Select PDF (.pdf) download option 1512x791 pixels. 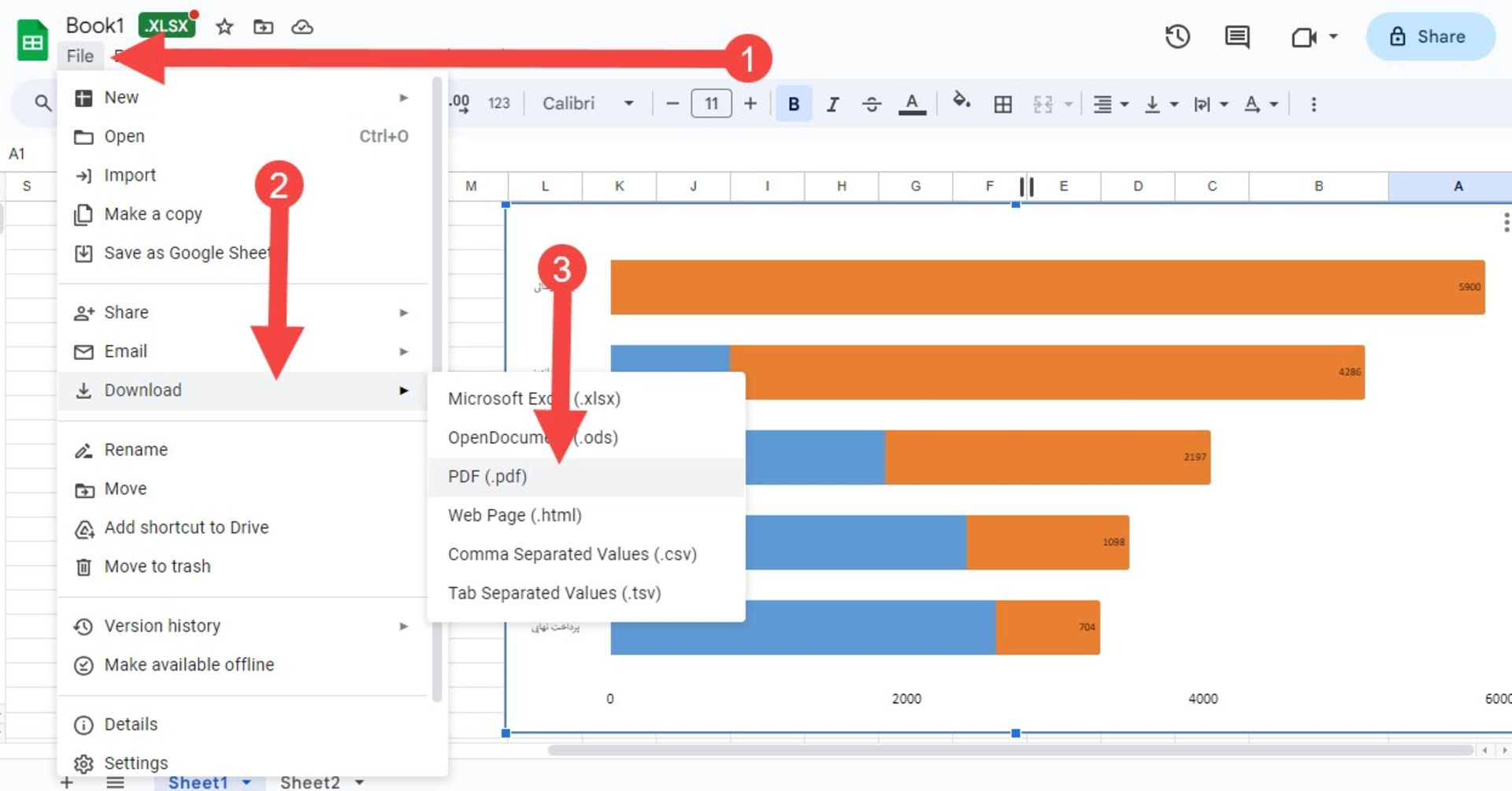[487, 477]
